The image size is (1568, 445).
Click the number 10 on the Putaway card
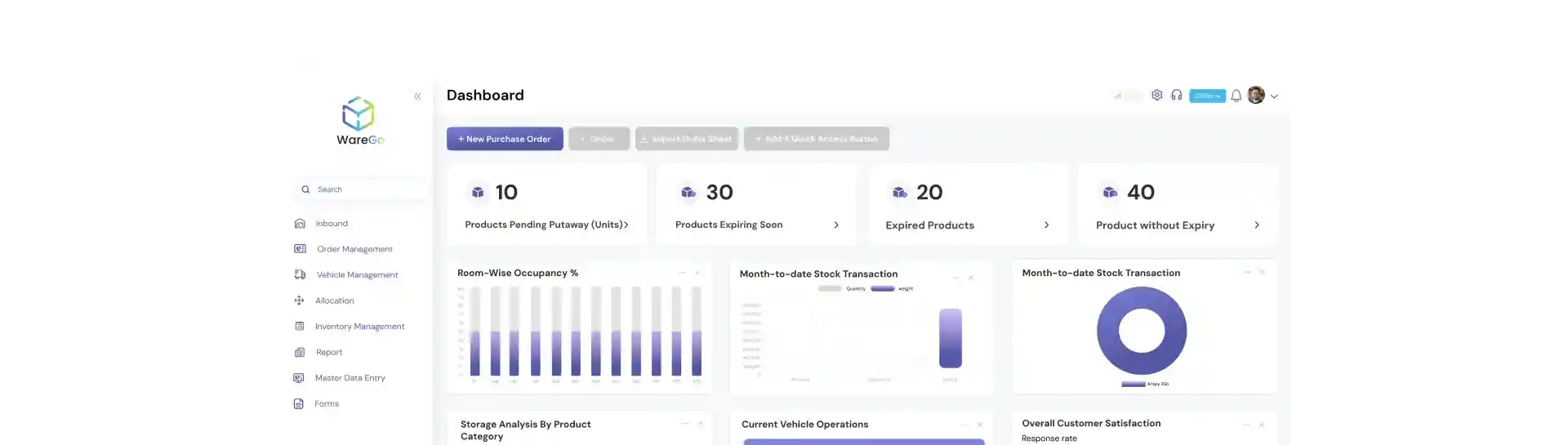pyautogui.click(x=506, y=193)
